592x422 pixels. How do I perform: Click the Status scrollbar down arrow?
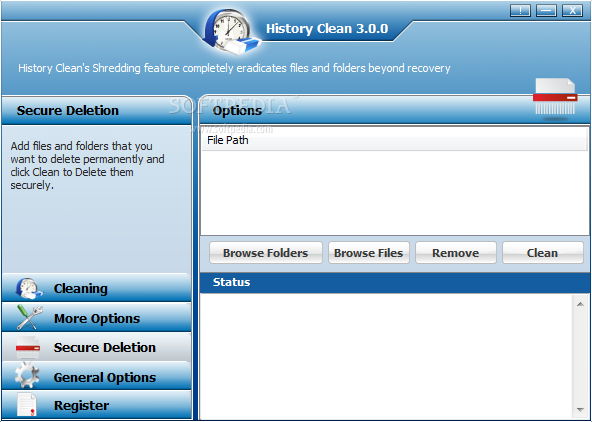click(580, 410)
